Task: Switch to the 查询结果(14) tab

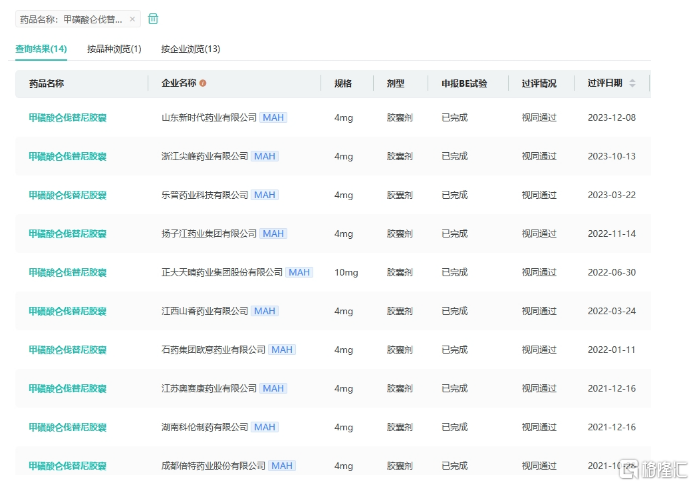Action: tap(41, 49)
